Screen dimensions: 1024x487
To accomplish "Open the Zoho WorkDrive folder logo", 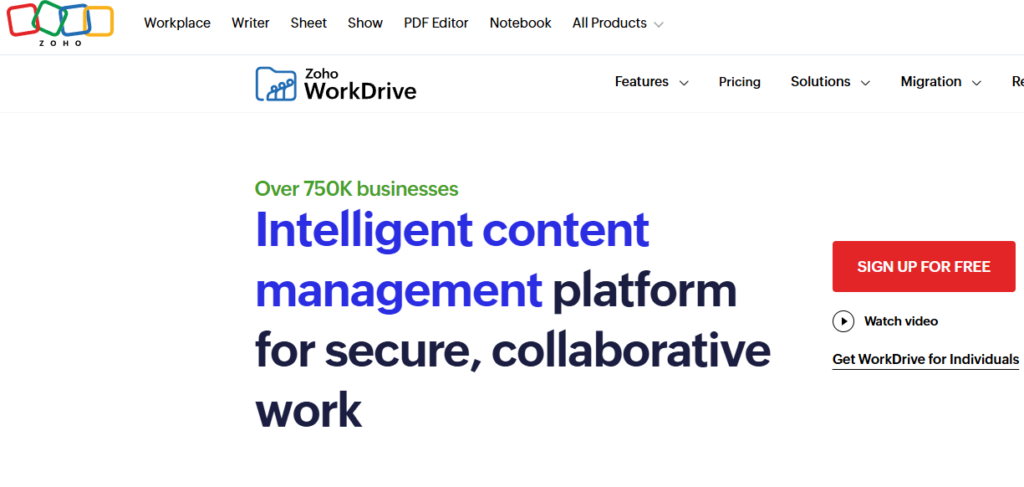I will [276, 84].
